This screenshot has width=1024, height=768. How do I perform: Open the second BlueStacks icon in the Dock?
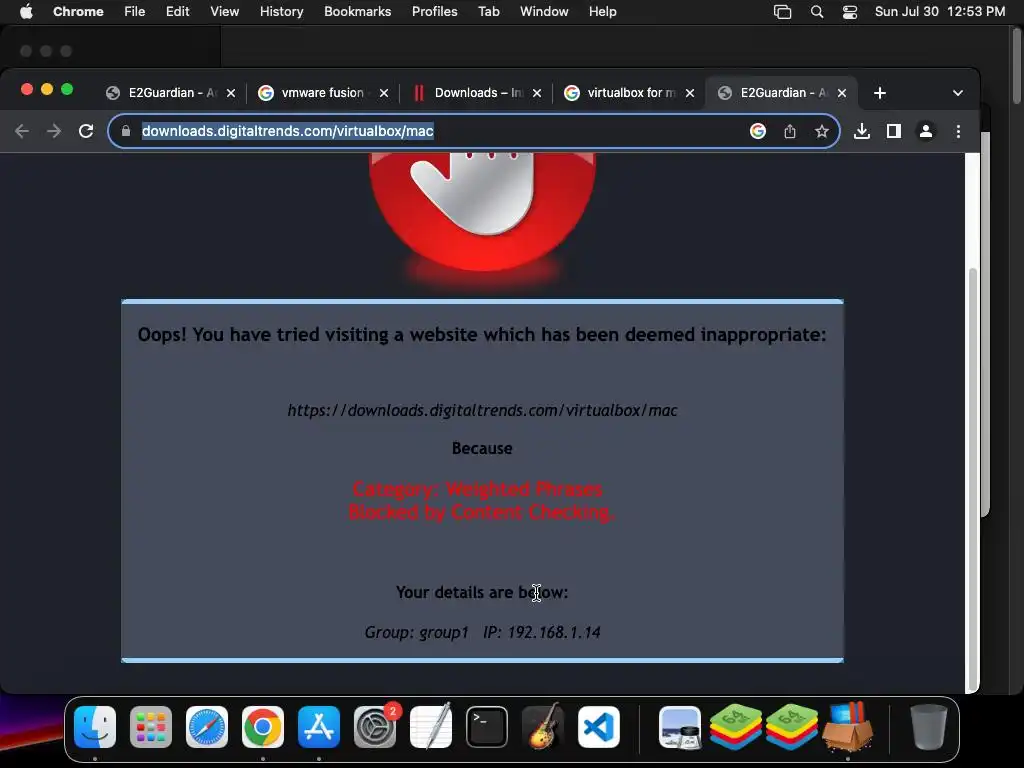(x=792, y=727)
